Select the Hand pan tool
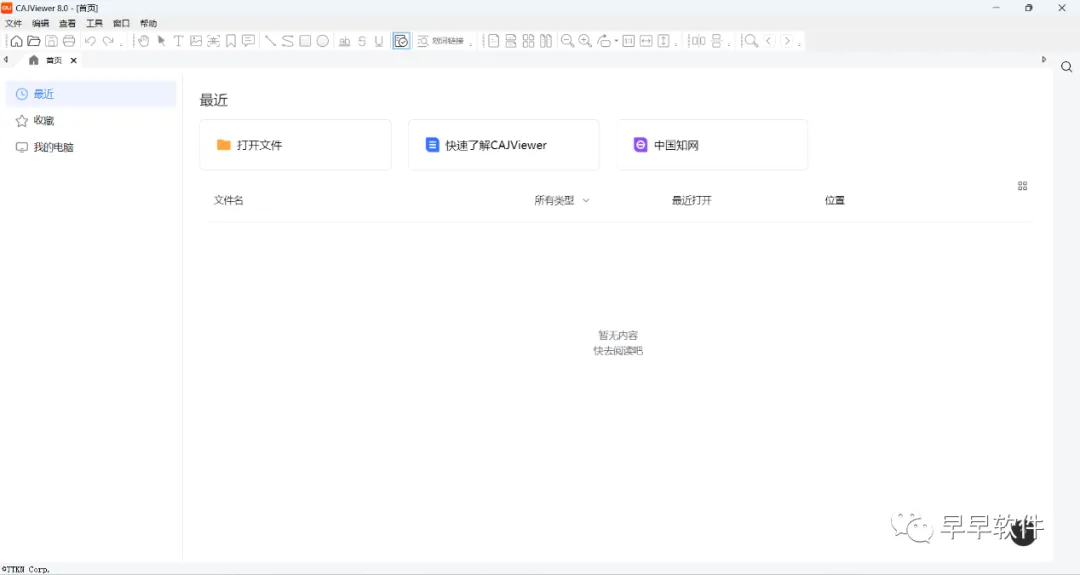Screen dimensions: 1080x575 (x=143, y=41)
